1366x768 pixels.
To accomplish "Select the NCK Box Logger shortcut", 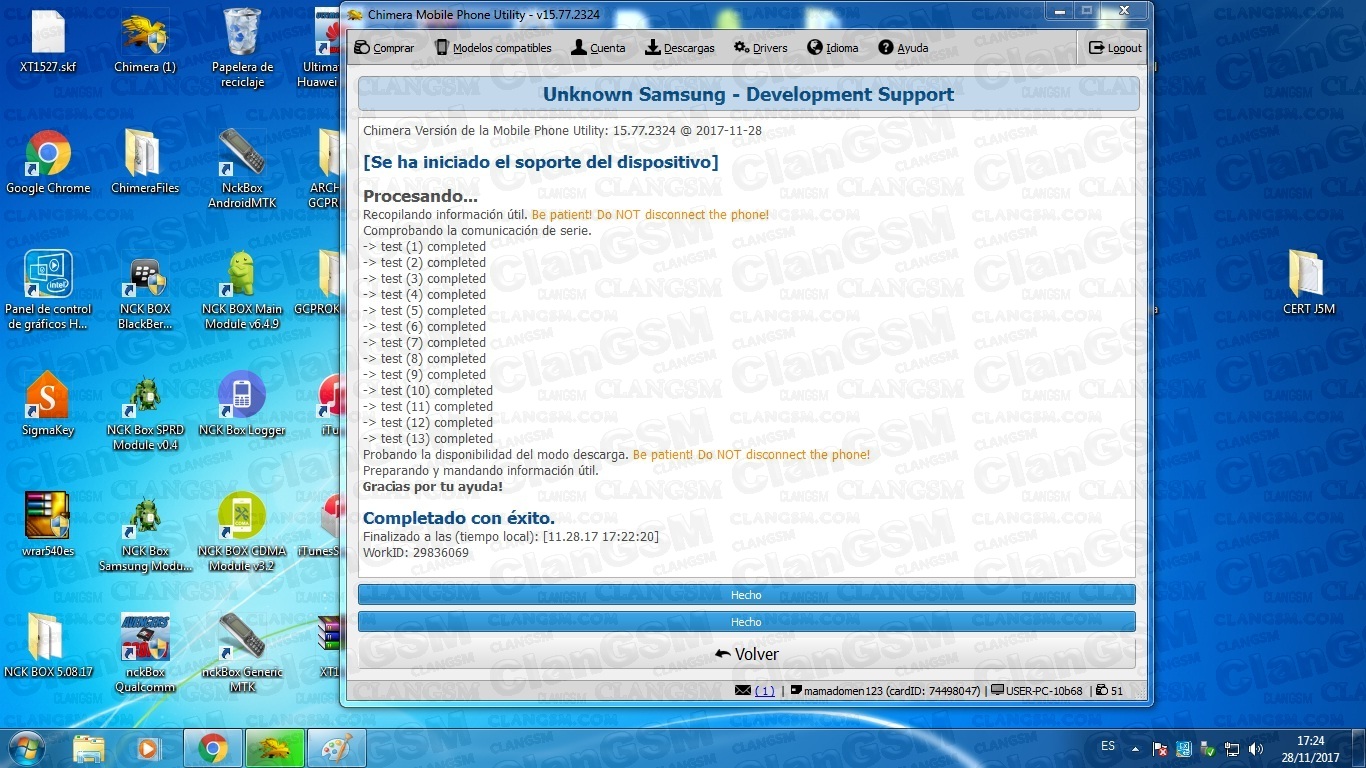I will click(x=242, y=405).
